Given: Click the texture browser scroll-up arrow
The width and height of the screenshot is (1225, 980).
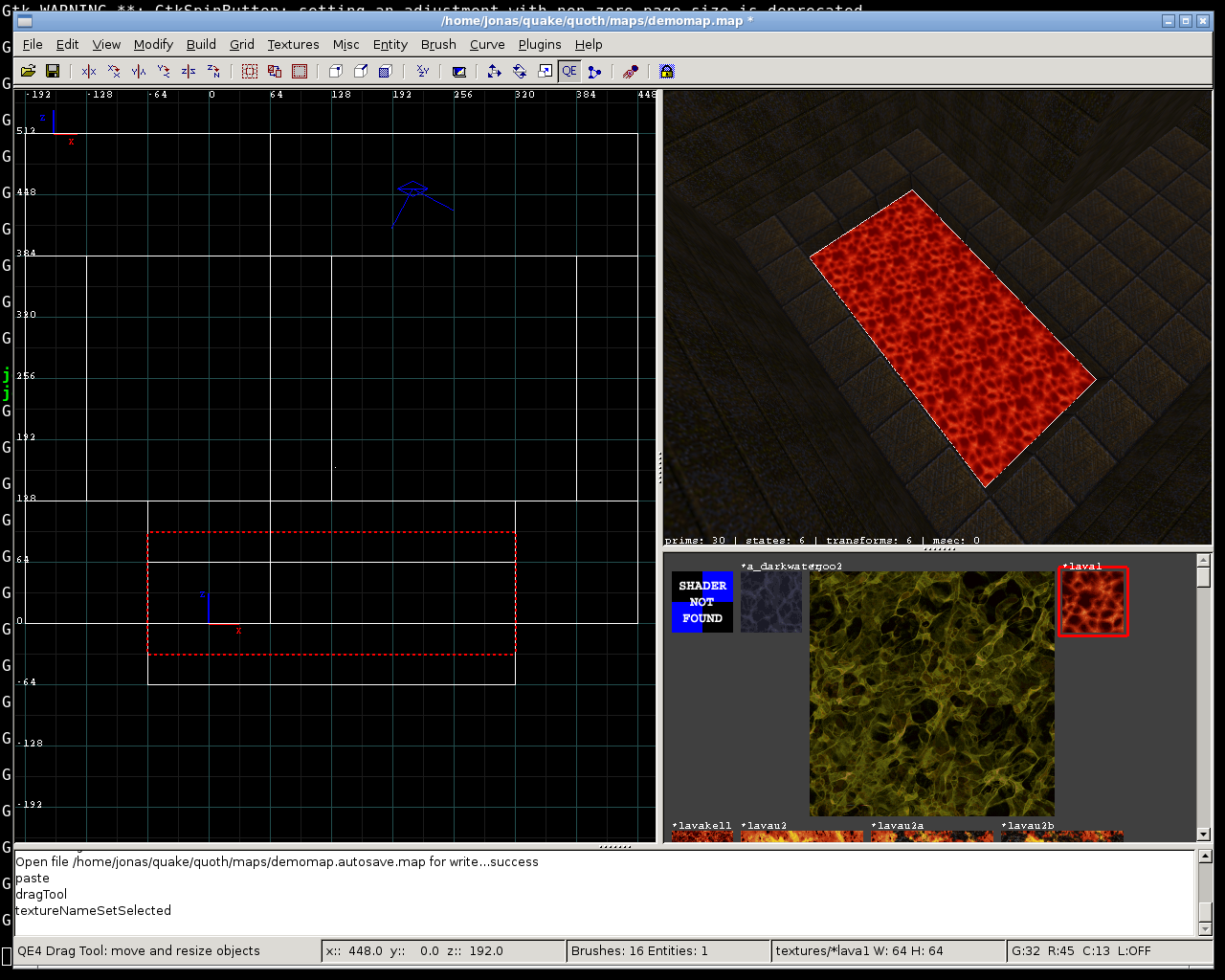Looking at the screenshot, I should pos(1204,561).
